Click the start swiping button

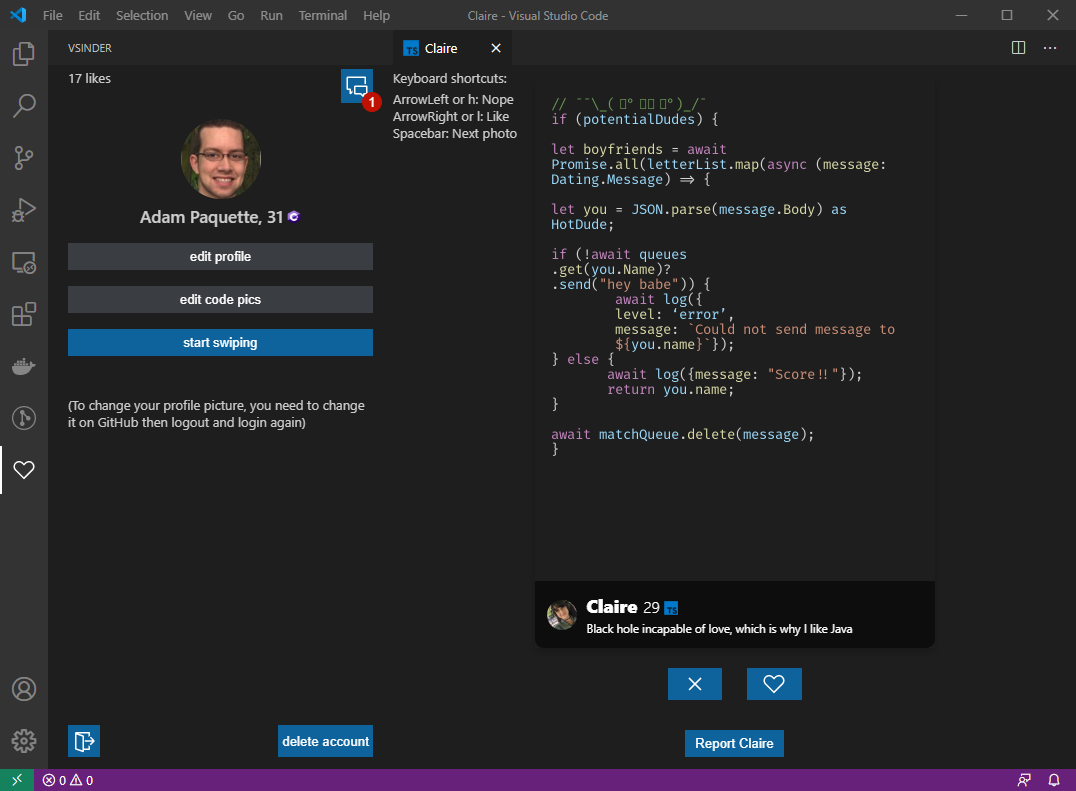(220, 343)
